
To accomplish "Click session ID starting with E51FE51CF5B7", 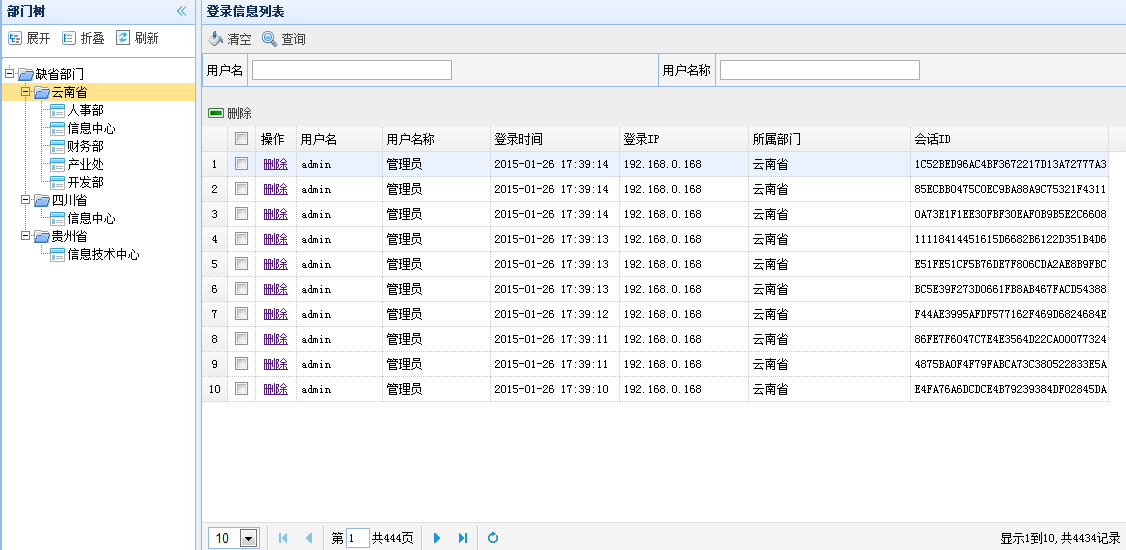I will [1010, 264].
